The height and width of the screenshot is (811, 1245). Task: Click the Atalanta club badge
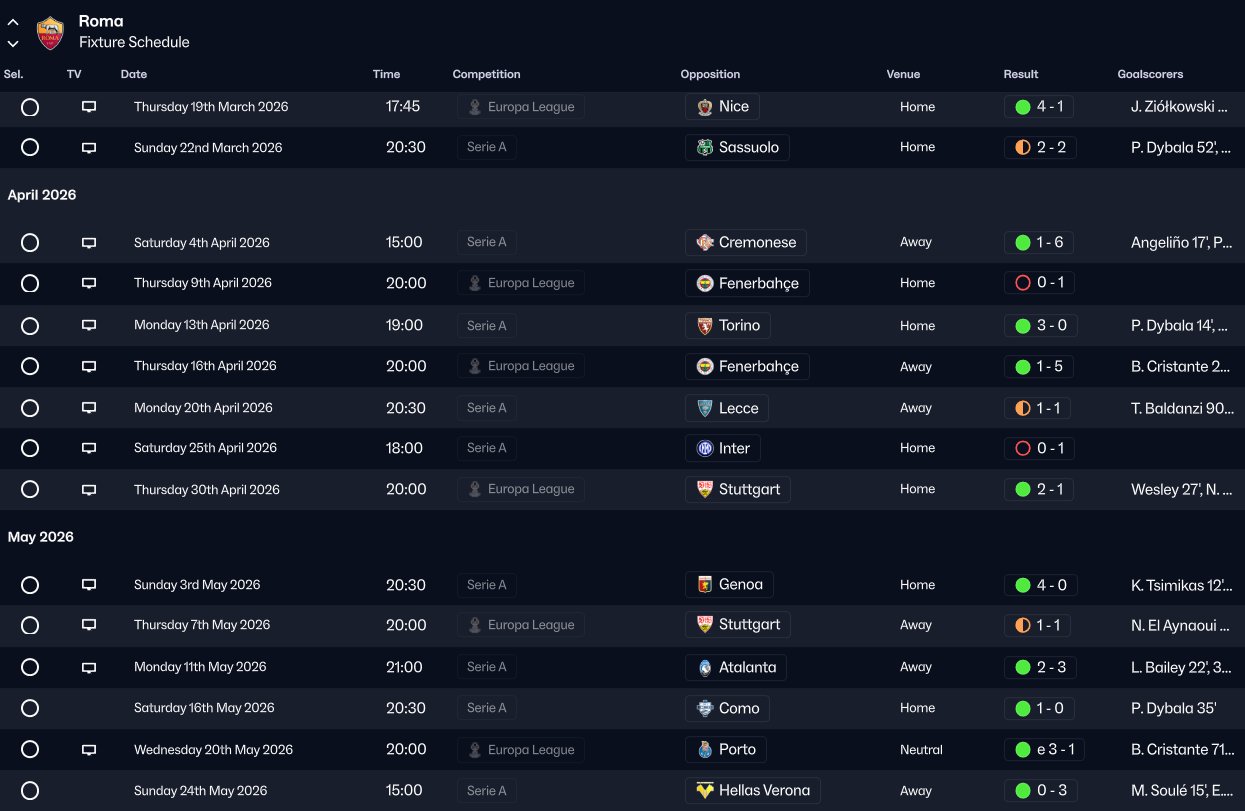point(705,667)
